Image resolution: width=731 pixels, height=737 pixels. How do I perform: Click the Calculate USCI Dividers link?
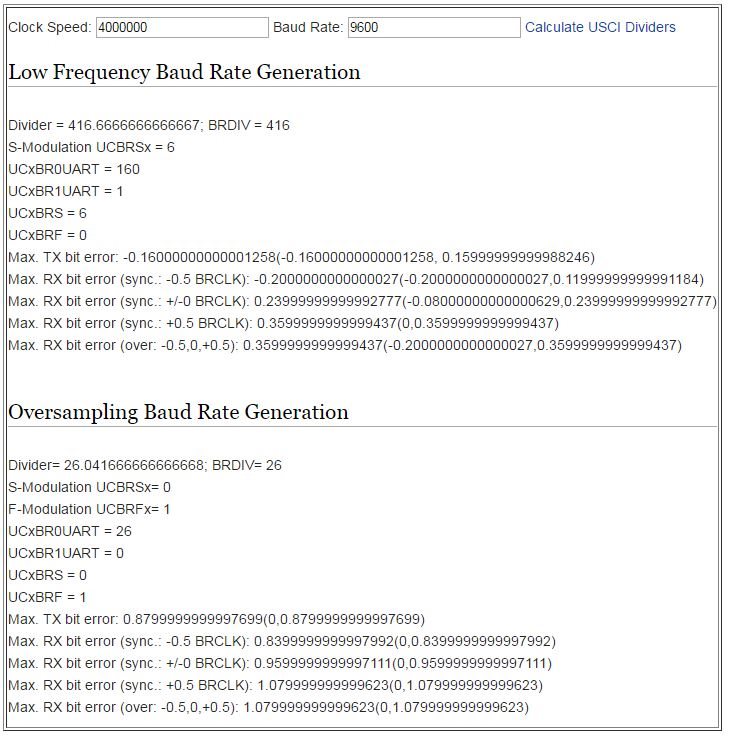click(x=600, y=28)
